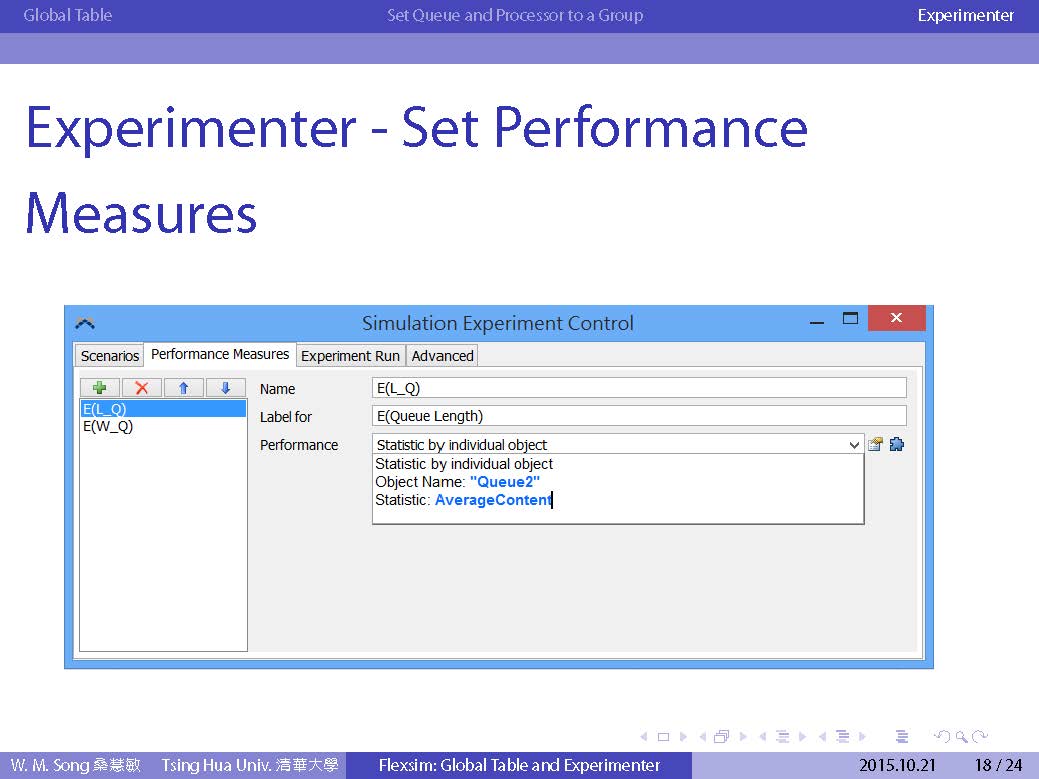Expand the Performance statistic dropdown arrow

point(853,445)
